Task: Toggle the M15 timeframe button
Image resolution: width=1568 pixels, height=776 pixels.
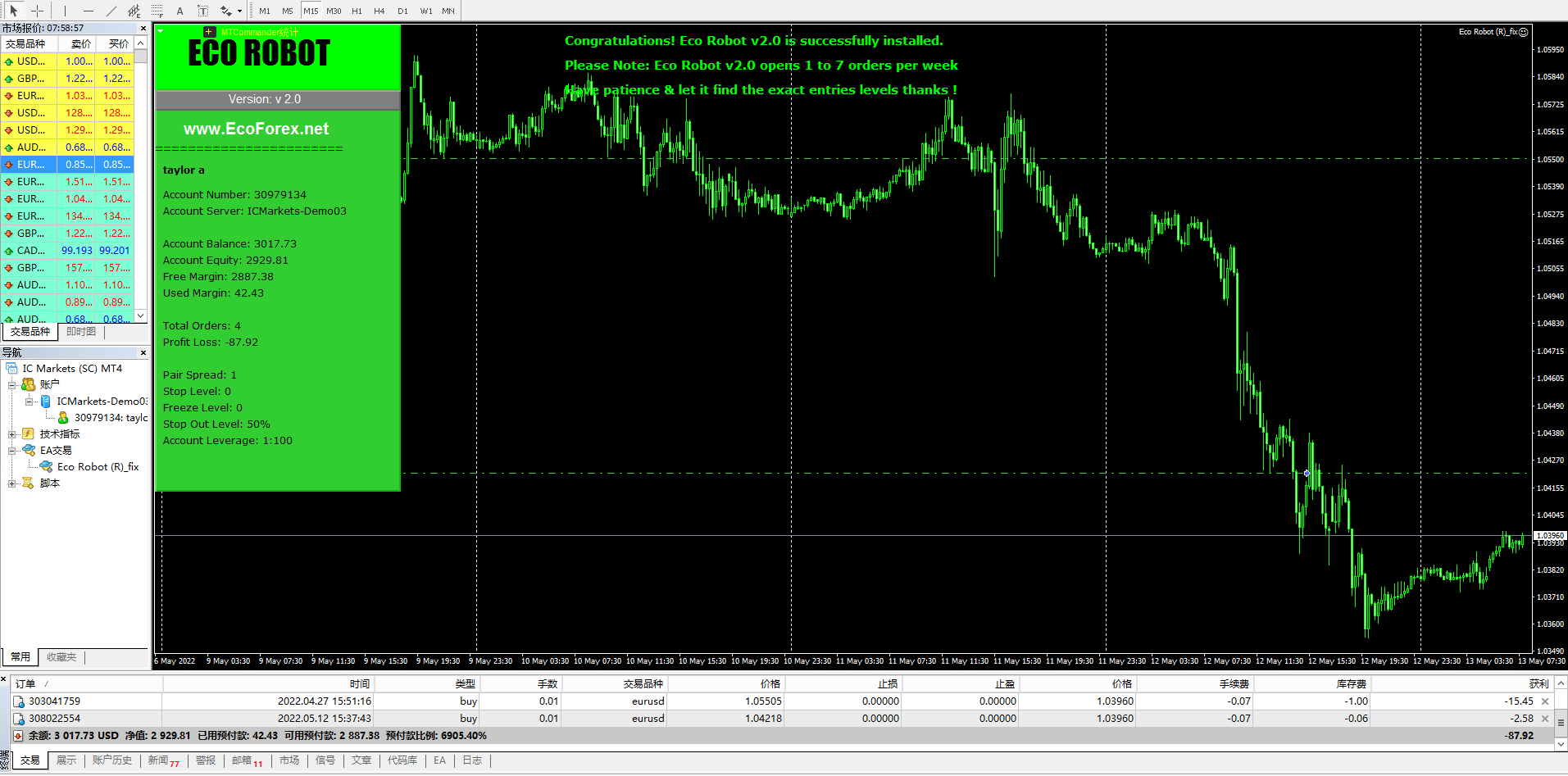Action: tap(311, 11)
